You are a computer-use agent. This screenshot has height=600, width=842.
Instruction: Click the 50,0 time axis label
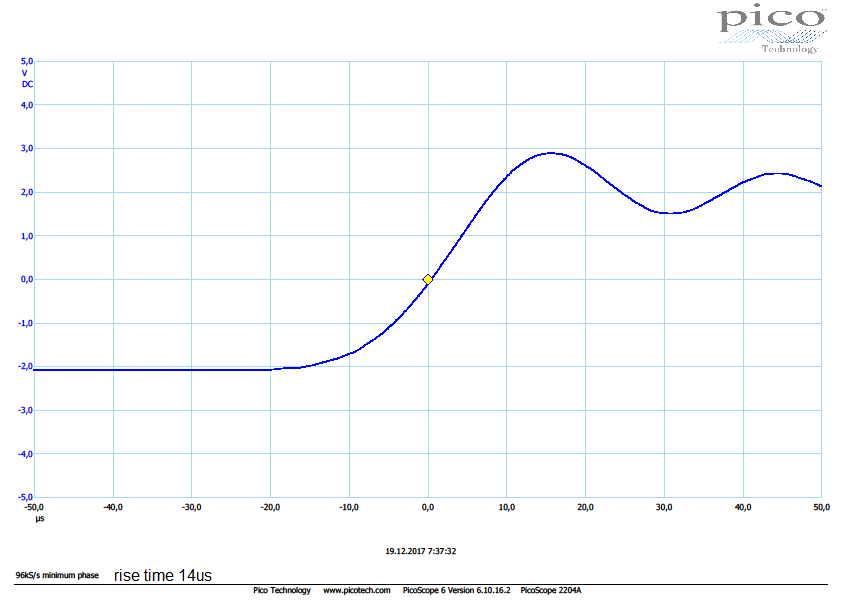tap(822, 507)
